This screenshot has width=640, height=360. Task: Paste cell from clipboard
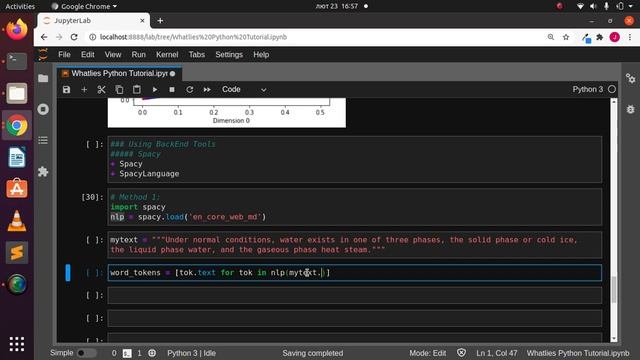point(137,89)
